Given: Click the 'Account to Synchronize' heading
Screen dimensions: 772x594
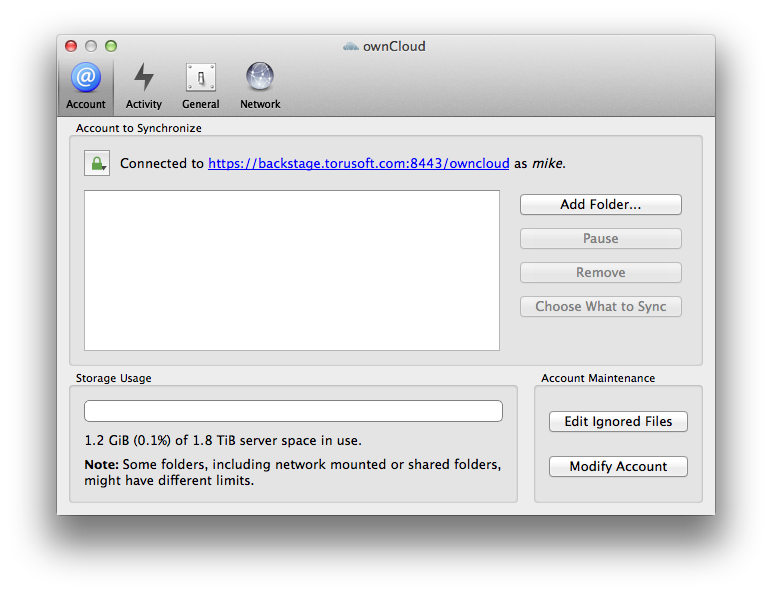Looking at the screenshot, I should [139, 128].
